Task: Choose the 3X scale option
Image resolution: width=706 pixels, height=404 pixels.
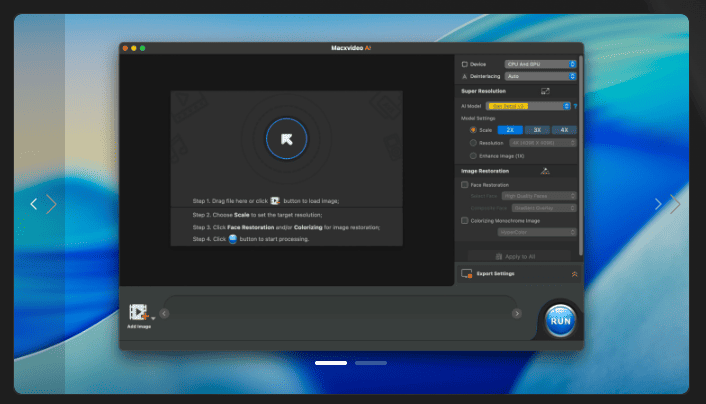Action: [x=537, y=130]
